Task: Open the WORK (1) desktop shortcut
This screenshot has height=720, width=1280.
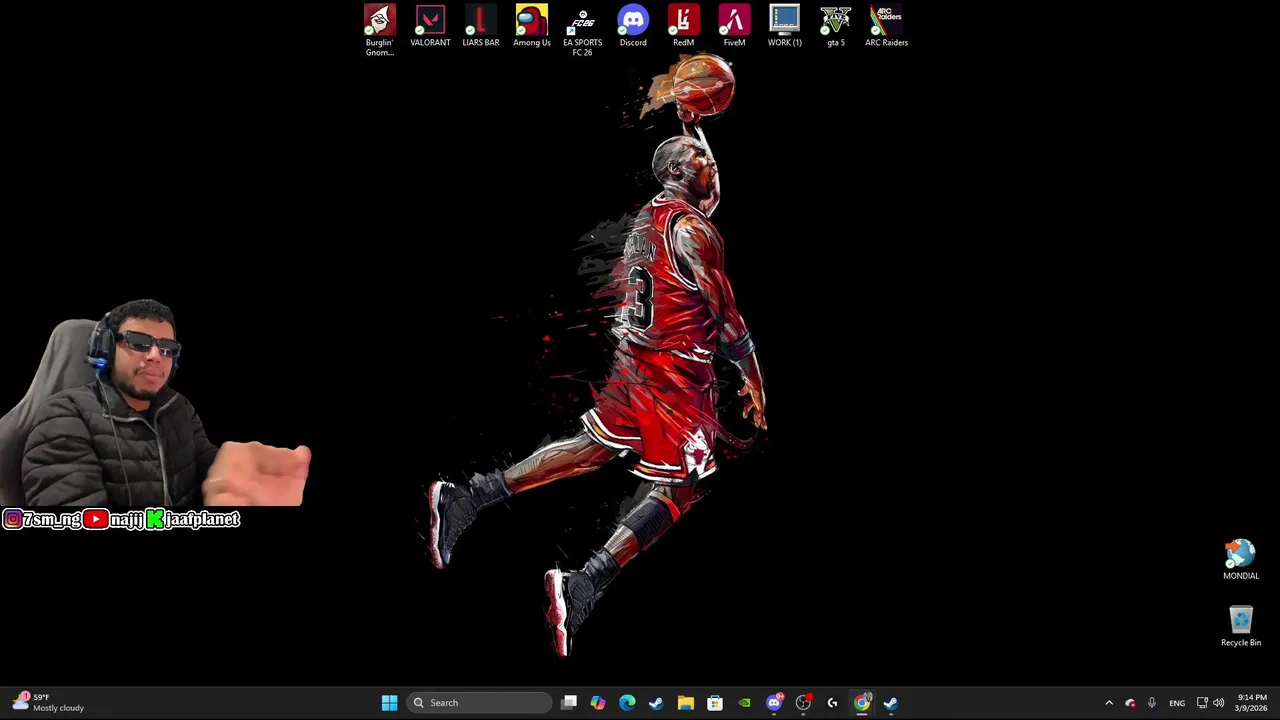Action: click(785, 26)
